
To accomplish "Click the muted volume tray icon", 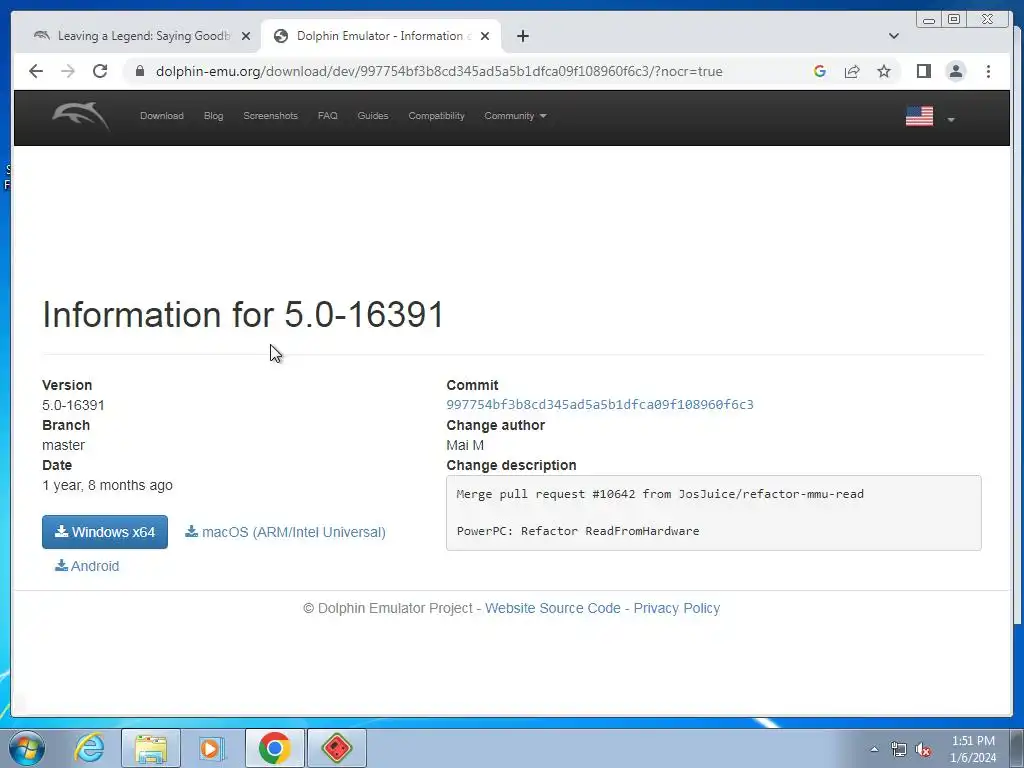I will tap(923, 750).
